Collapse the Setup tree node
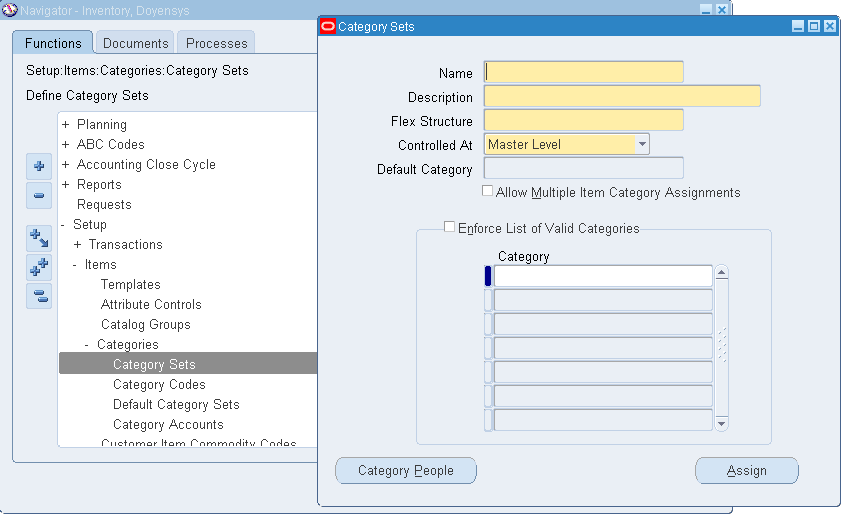845x519 pixels. 63,225
